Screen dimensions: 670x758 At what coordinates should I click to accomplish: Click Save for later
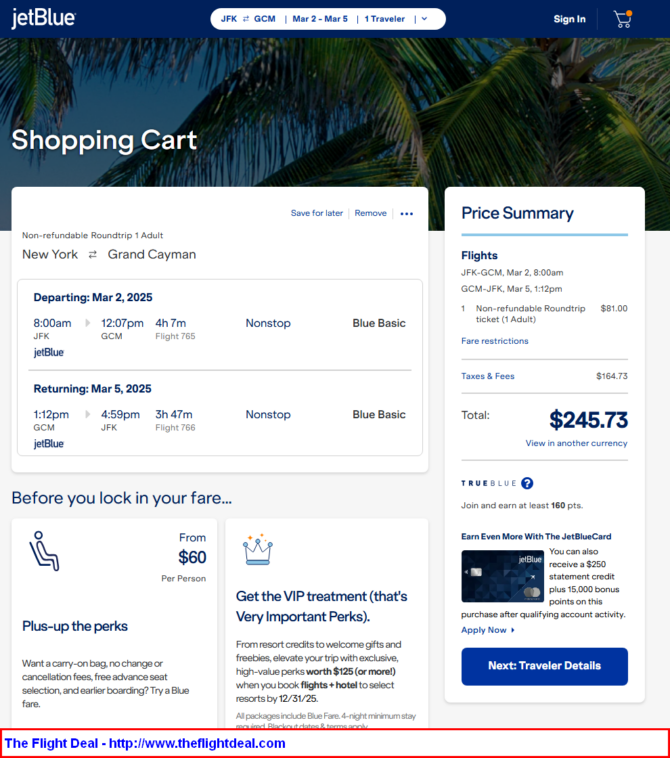tap(316, 213)
